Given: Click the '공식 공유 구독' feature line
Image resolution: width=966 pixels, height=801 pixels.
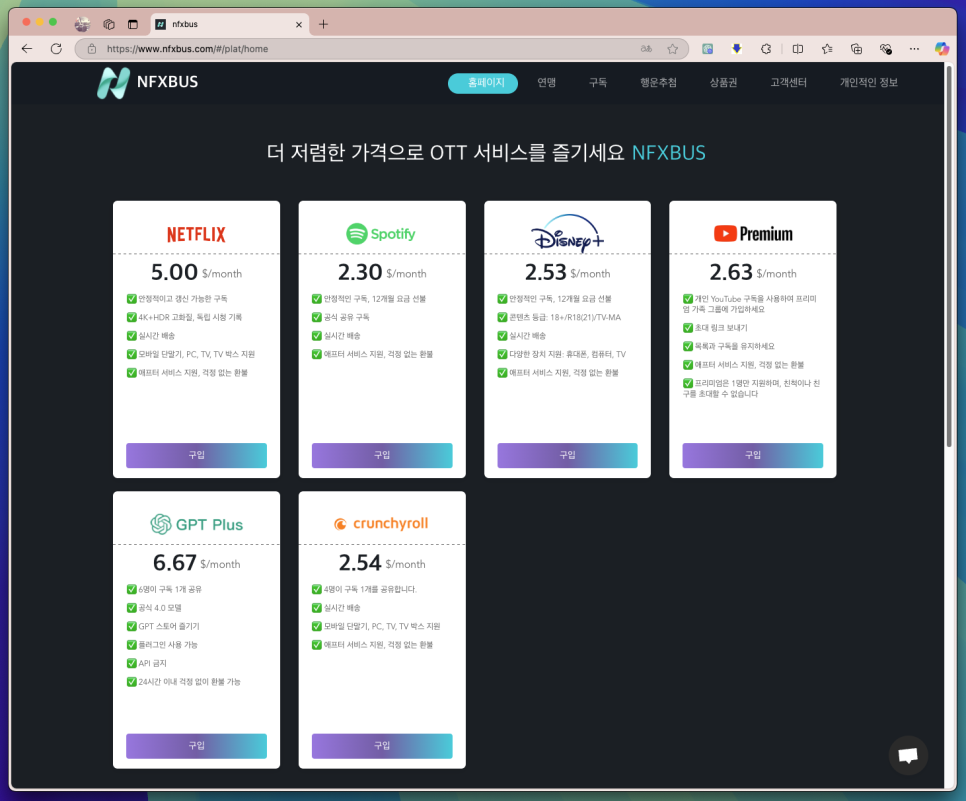Looking at the screenshot, I should coord(341,317).
